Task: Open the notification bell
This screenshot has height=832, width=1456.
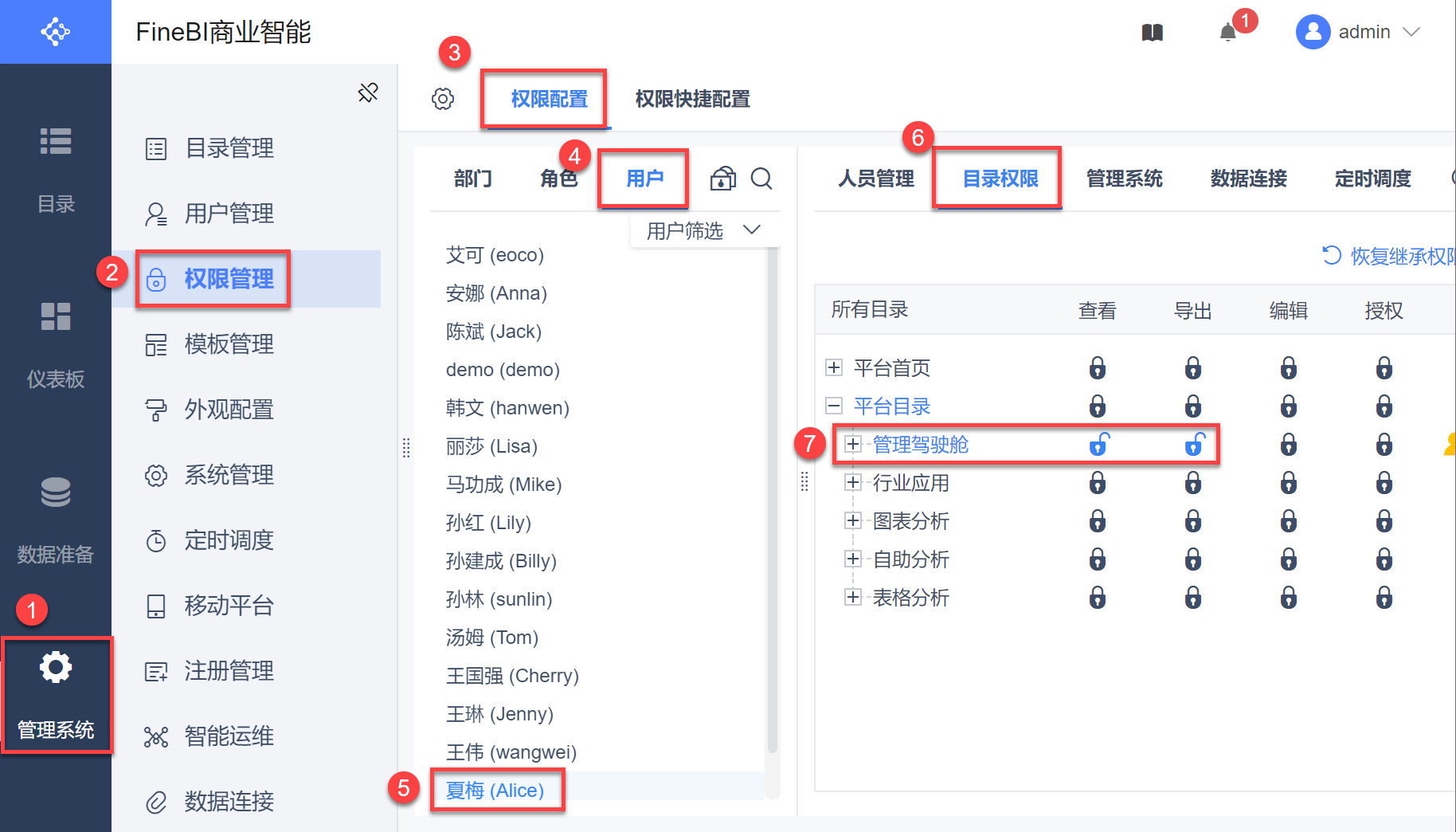Action: pyautogui.click(x=1228, y=33)
